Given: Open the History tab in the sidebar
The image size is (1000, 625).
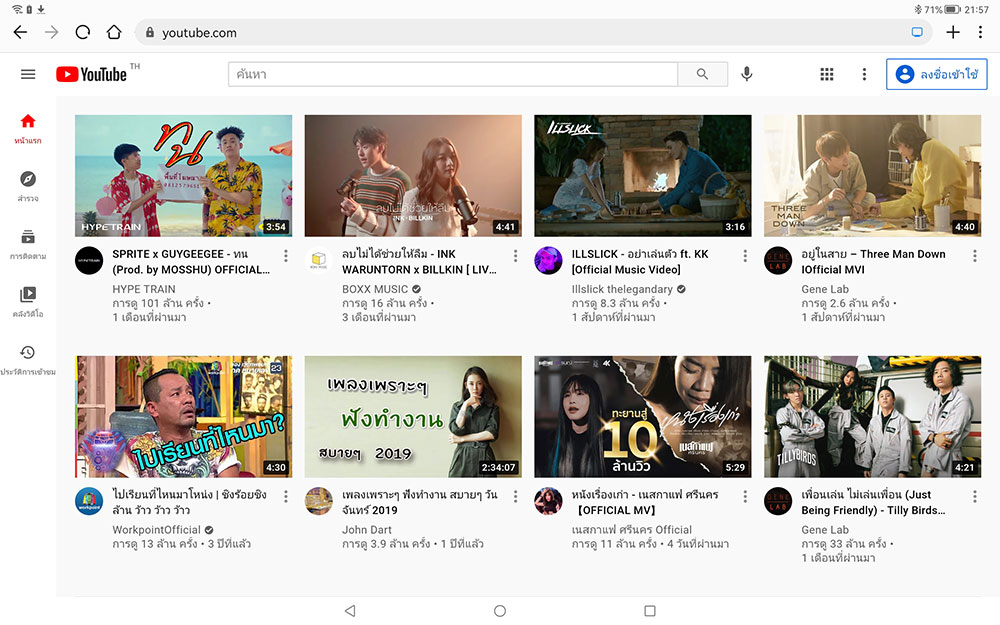Looking at the screenshot, I should [28, 359].
